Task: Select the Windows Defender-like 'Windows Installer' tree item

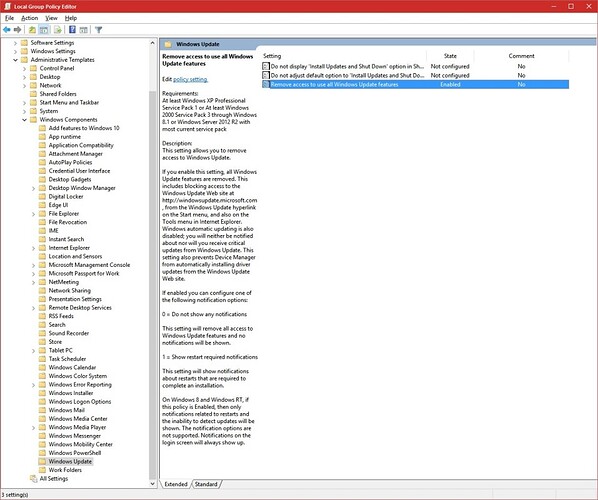Action: pos(71,393)
